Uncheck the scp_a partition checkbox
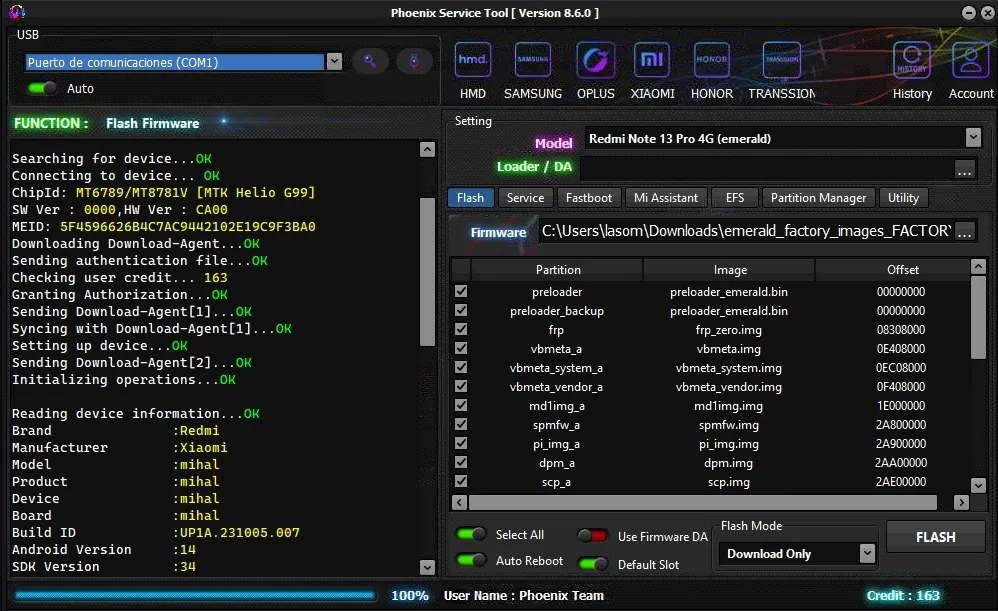 pyautogui.click(x=461, y=481)
